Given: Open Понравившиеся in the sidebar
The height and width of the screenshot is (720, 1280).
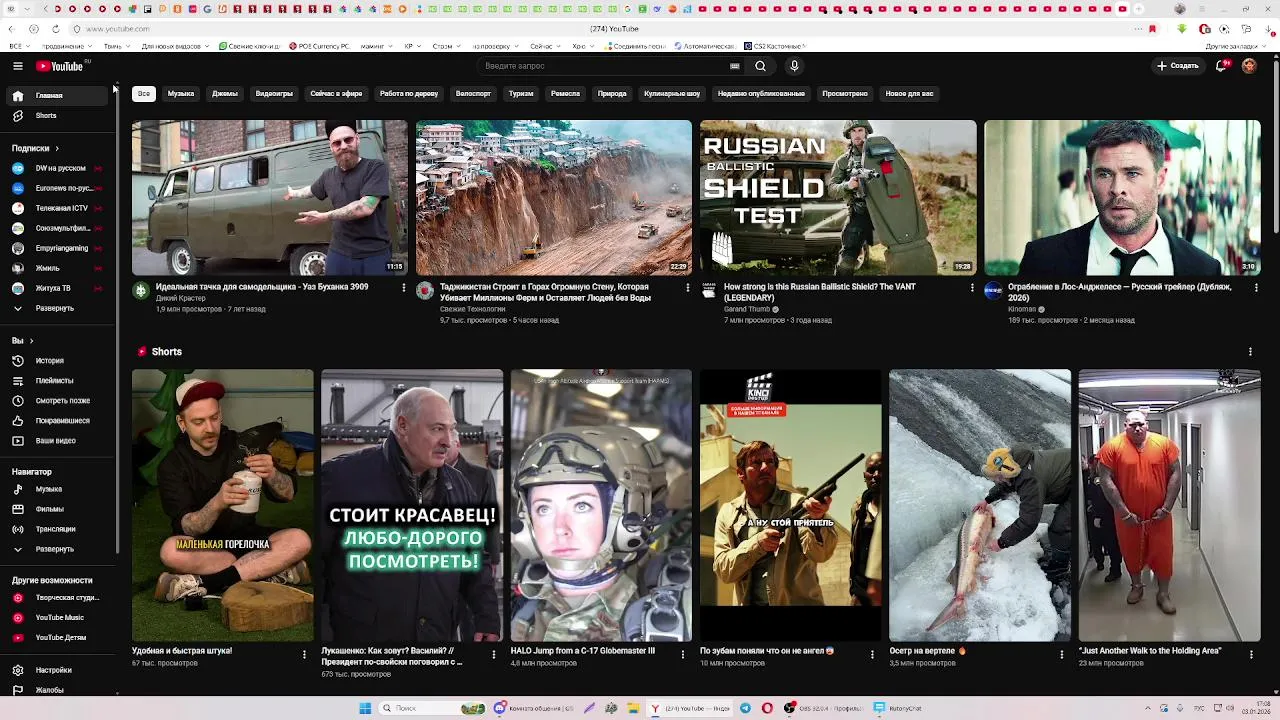Looking at the screenshot, I should [x=58, y=421].
